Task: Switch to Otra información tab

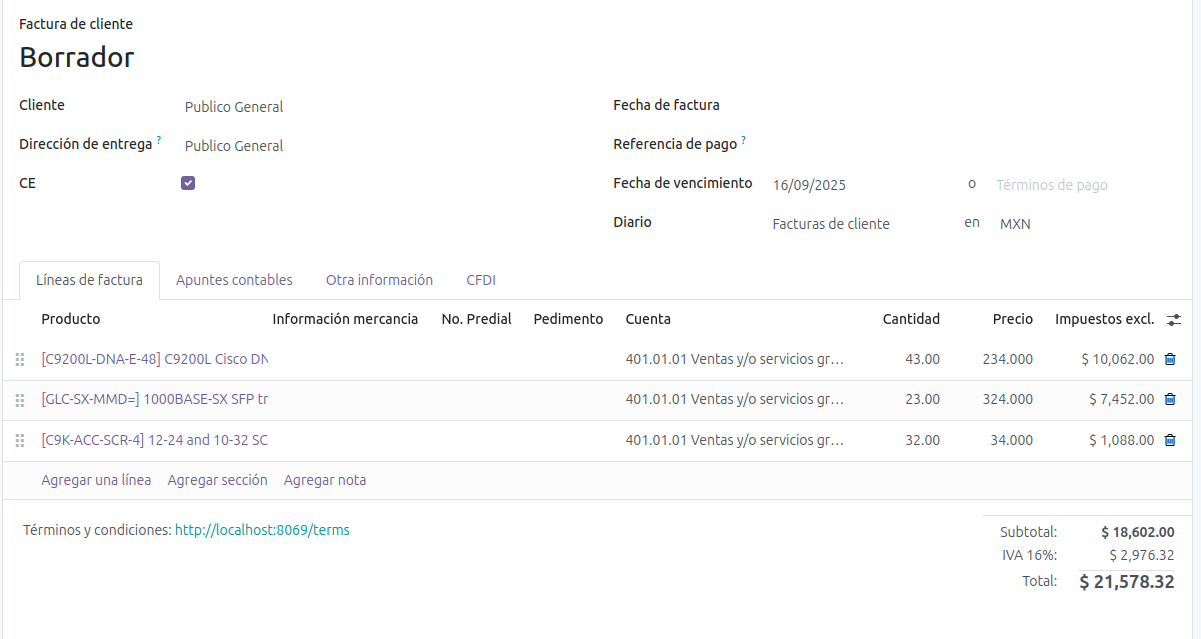Action: [379, 280]
